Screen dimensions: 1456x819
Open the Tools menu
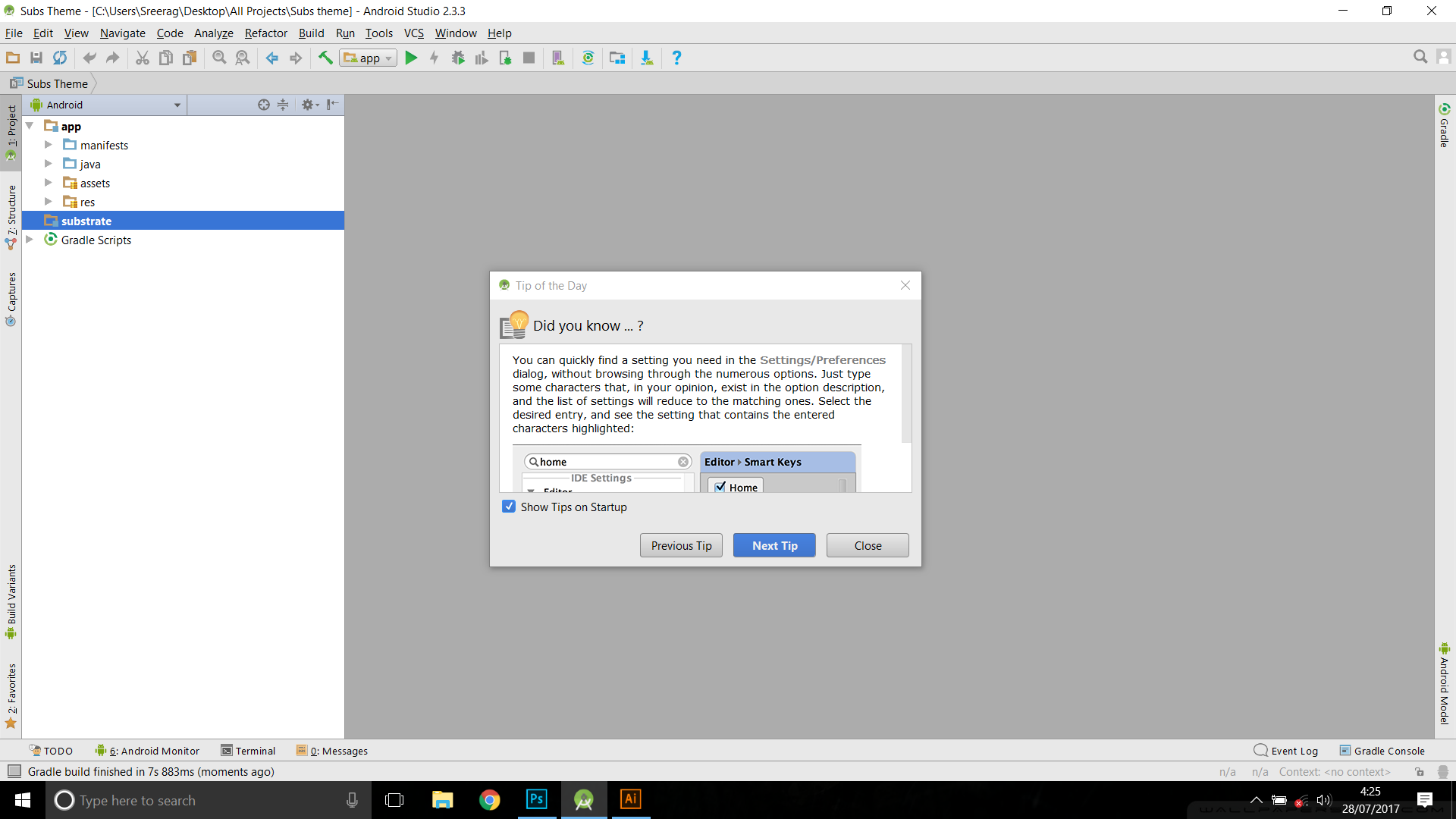click(379, 33)
